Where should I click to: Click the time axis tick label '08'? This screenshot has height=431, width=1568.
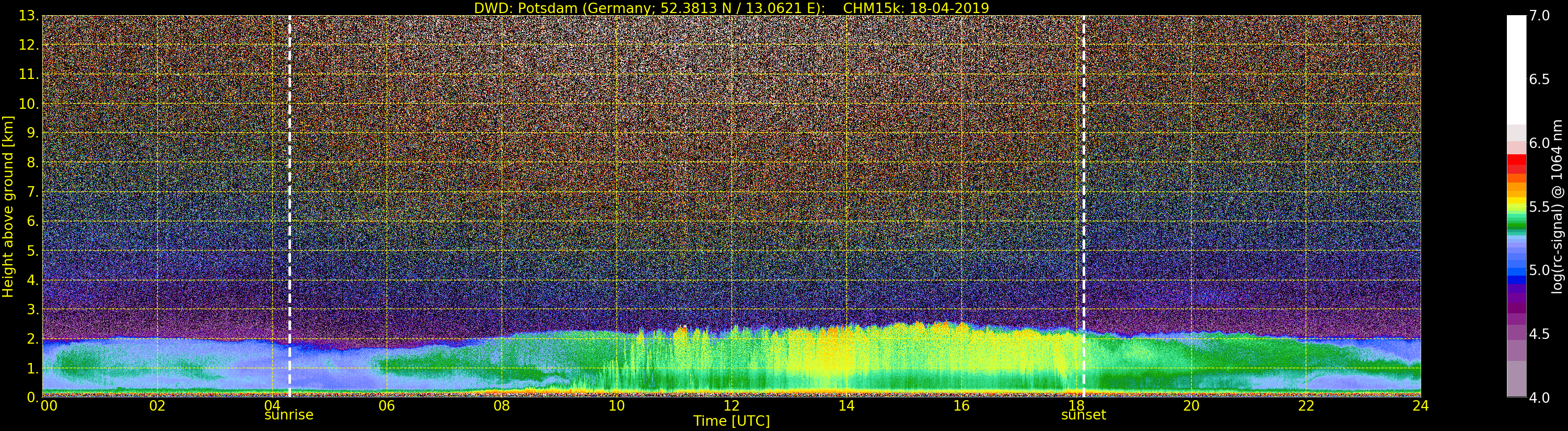(502, 406)
